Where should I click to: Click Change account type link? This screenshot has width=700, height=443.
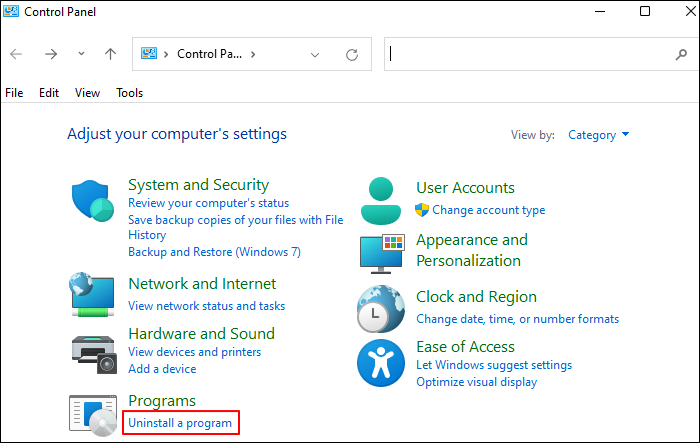tap(488, 210)
